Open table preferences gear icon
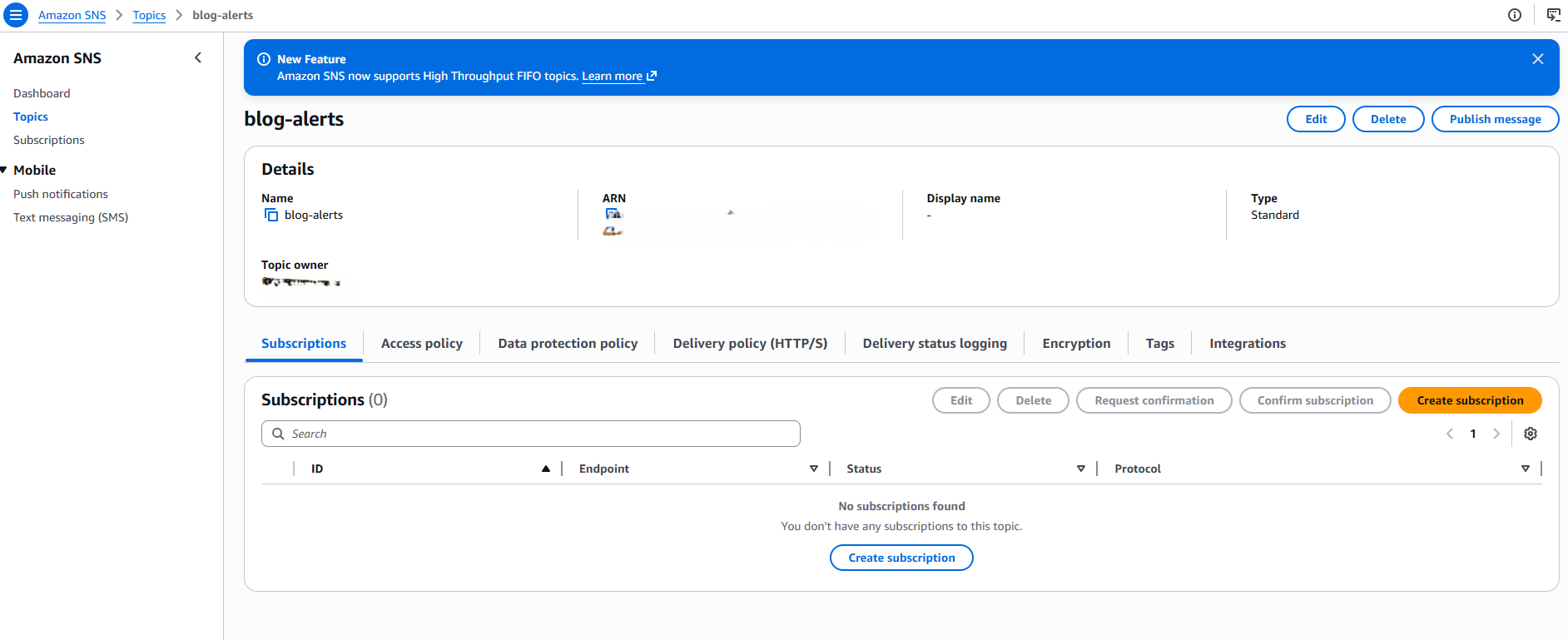This screenshot has height=640, width=1568. 1530,434
